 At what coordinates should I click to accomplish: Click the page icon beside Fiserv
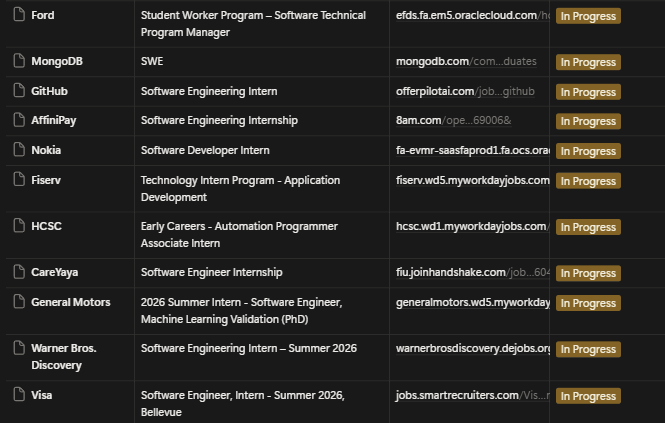click(x=19, y=179)
